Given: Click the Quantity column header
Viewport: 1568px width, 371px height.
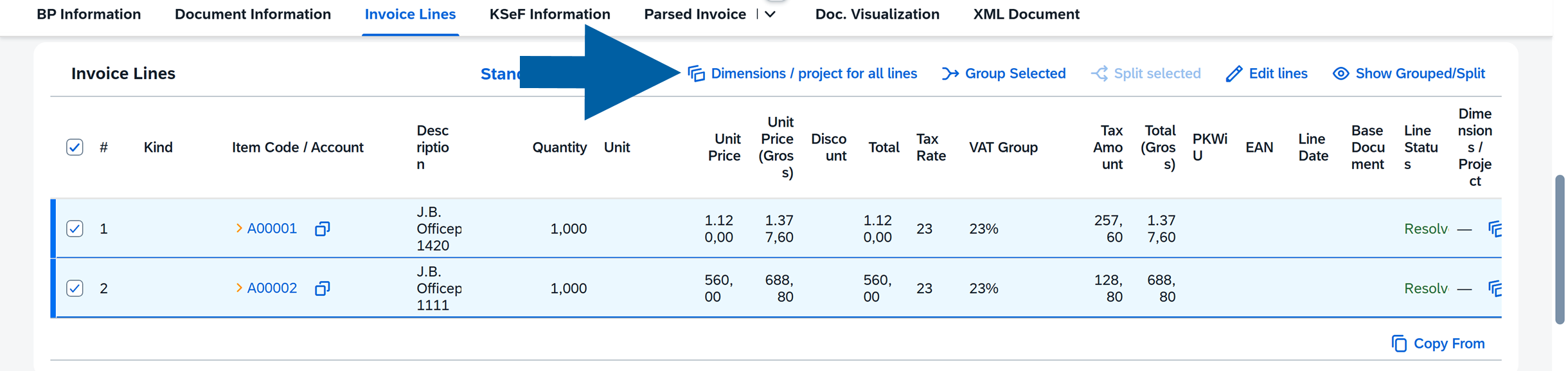Looking at the screenshot, I should [x=559, y=147].
